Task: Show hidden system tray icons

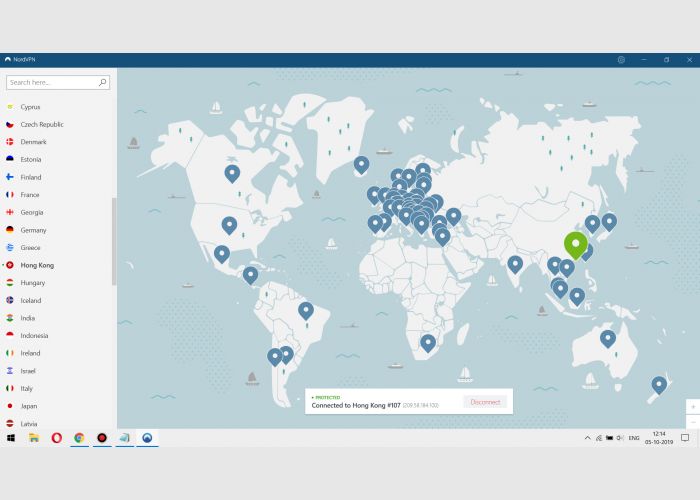Action: pyautogui.click(x=588, y=438)
